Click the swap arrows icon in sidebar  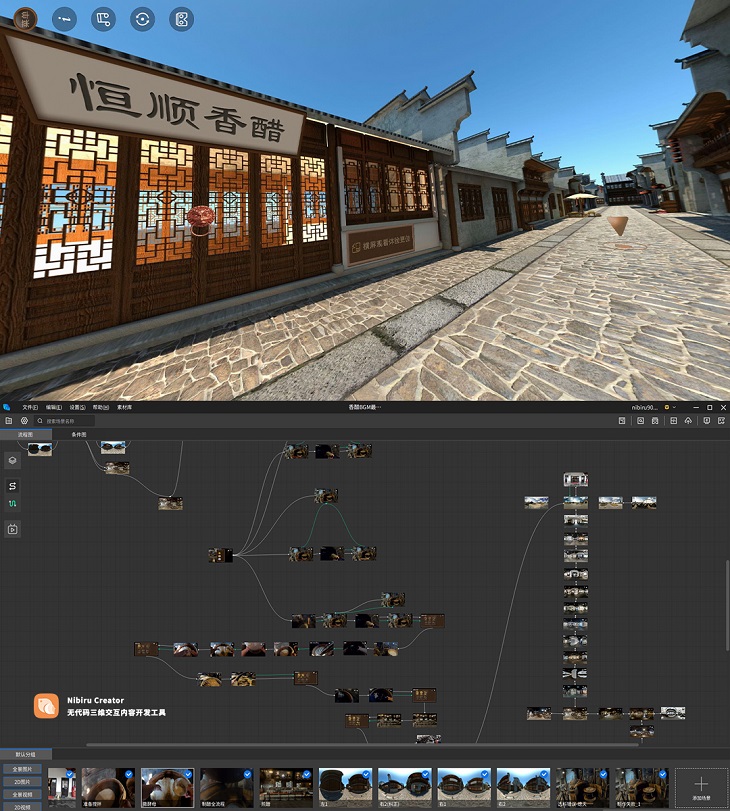(x=13, y=486)
